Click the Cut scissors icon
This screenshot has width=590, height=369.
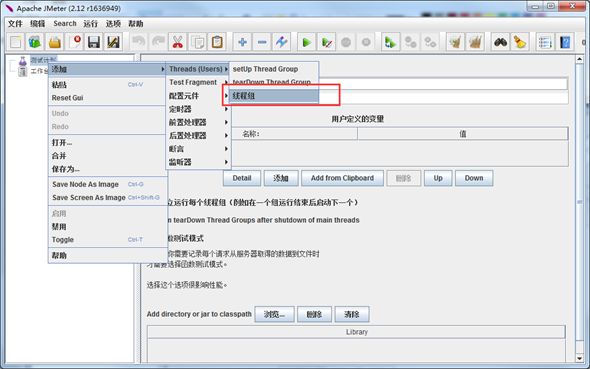click(x=178, y=42)
